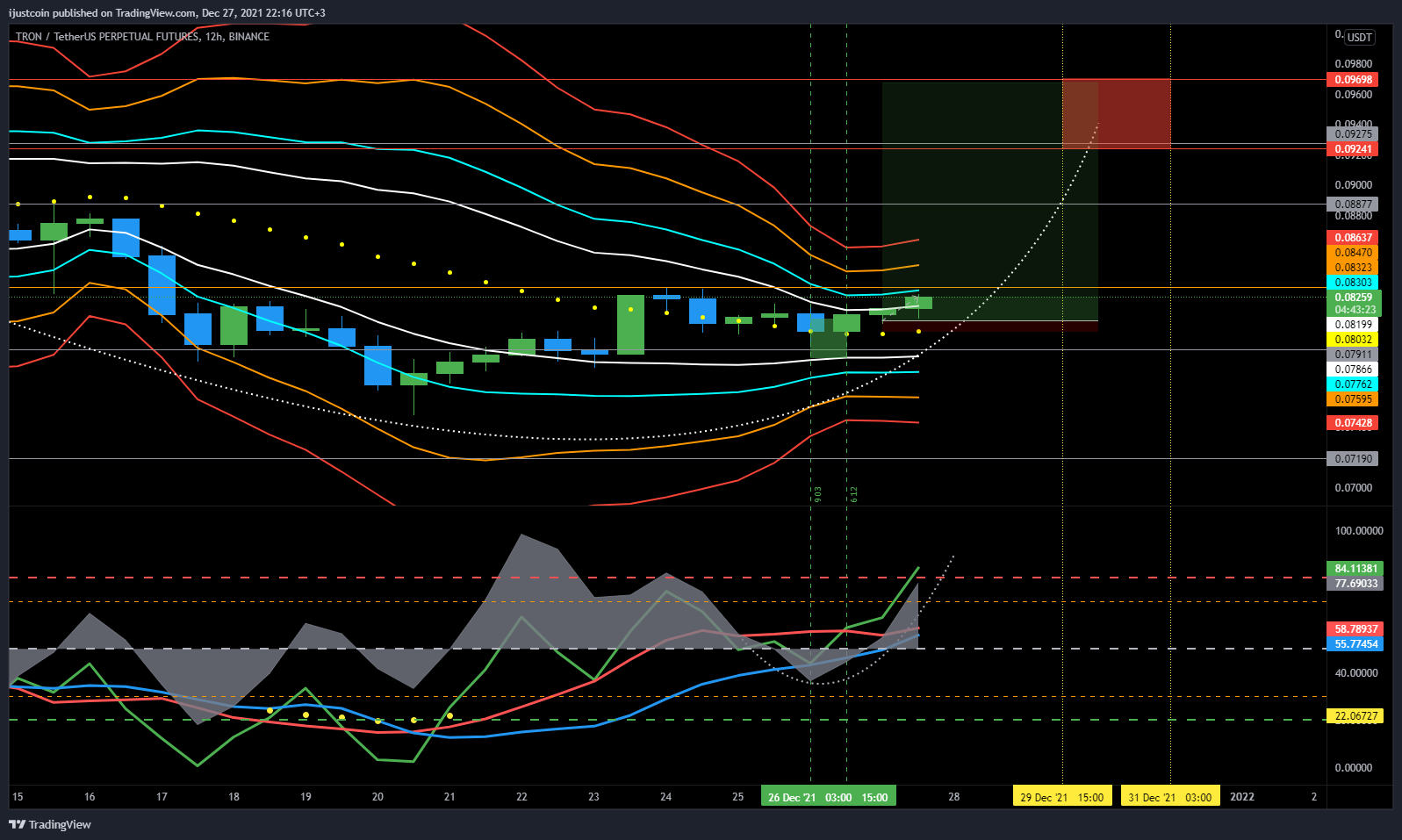Click the red 0.08637 price label
Screen dimensions: 1402x840
pos(1353,238)
